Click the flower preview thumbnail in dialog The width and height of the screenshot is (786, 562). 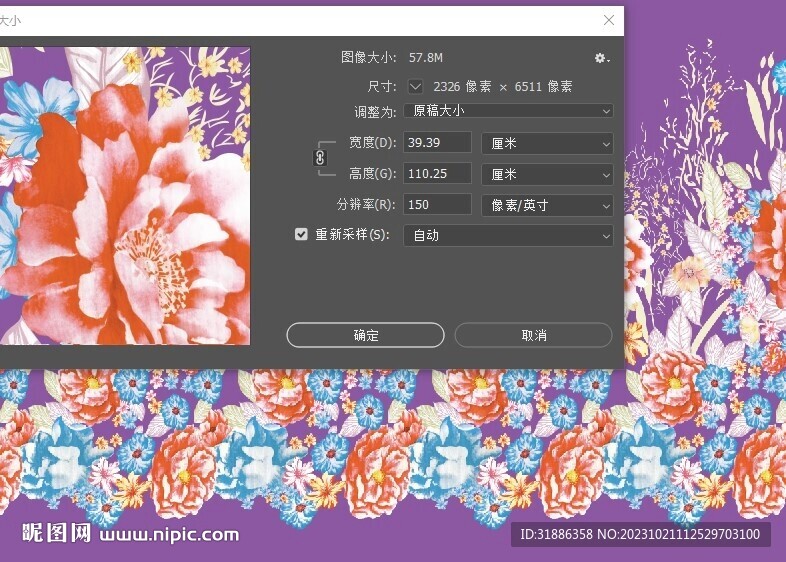pyautogui.click(x=125, y=196)
